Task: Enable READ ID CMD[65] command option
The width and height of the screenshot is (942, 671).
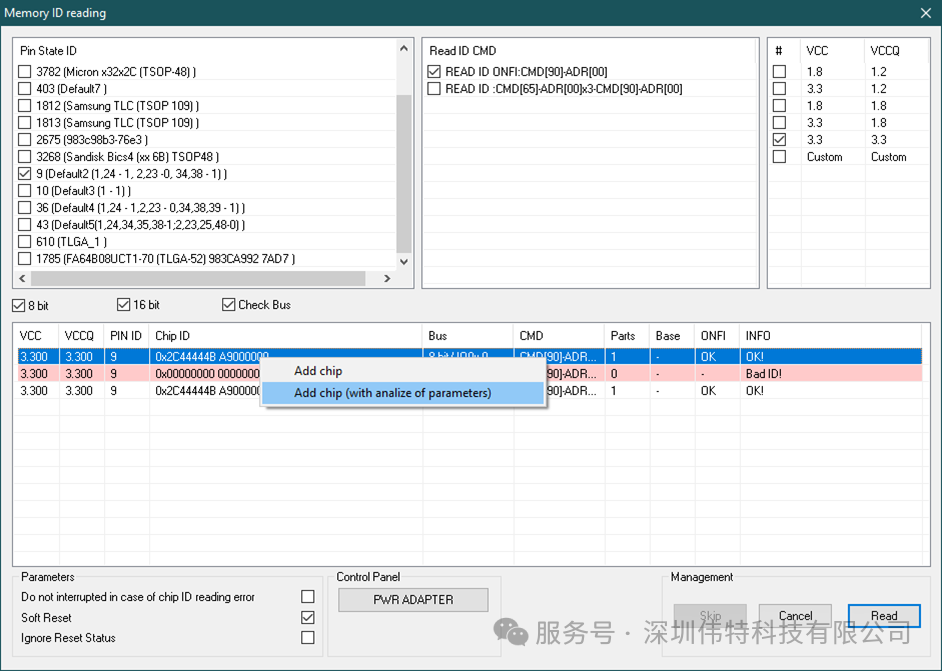Action: point(434,89)
